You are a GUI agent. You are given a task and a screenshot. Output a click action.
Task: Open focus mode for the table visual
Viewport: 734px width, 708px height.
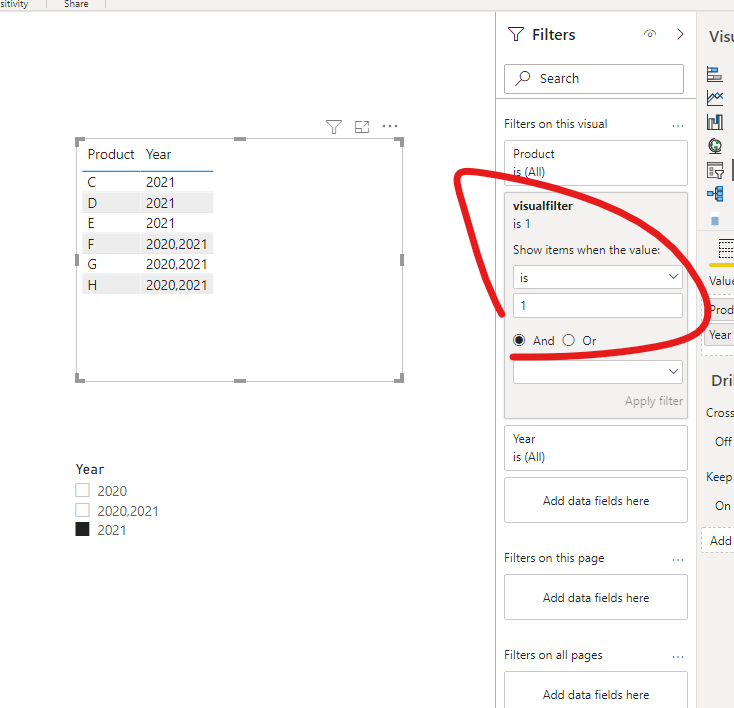pyautogui.click(x=362, y=126)
